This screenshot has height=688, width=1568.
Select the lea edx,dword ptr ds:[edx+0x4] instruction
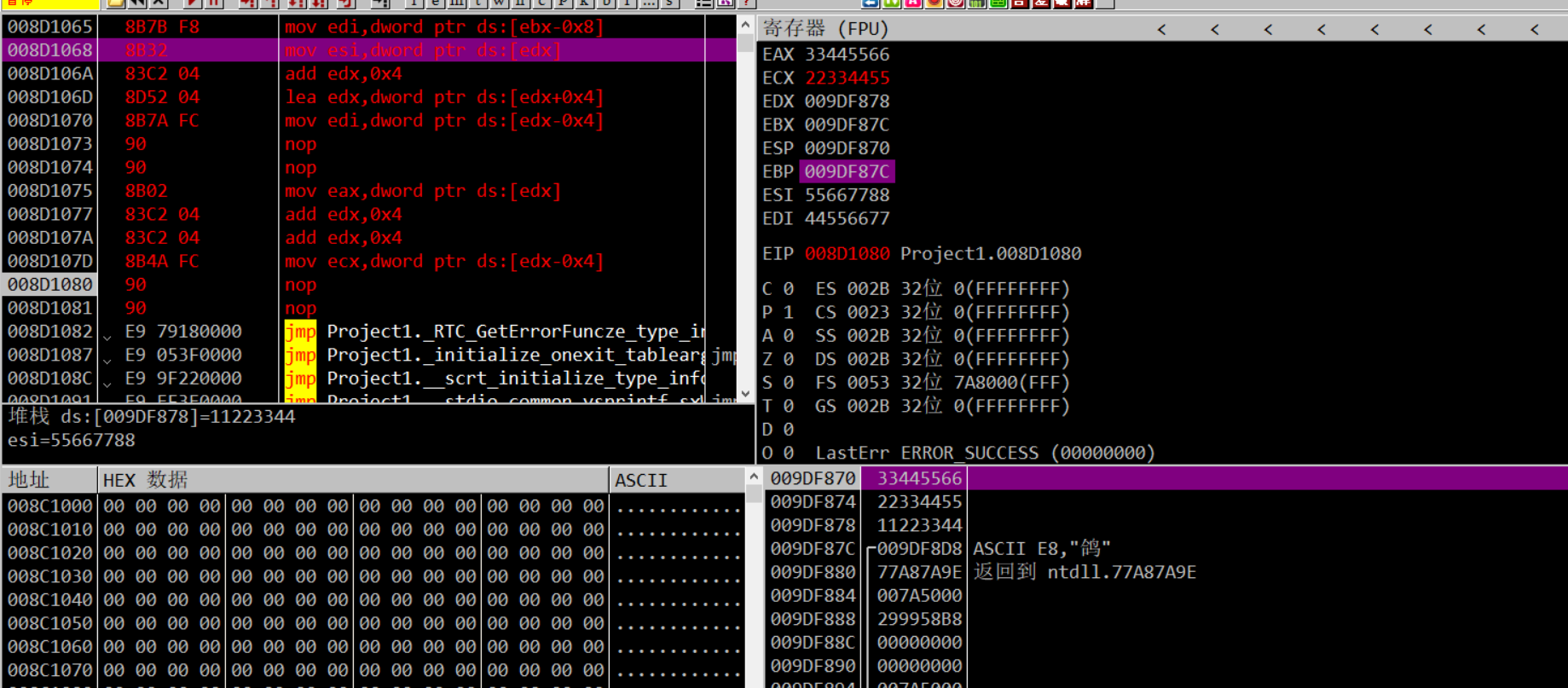(444, 97)
